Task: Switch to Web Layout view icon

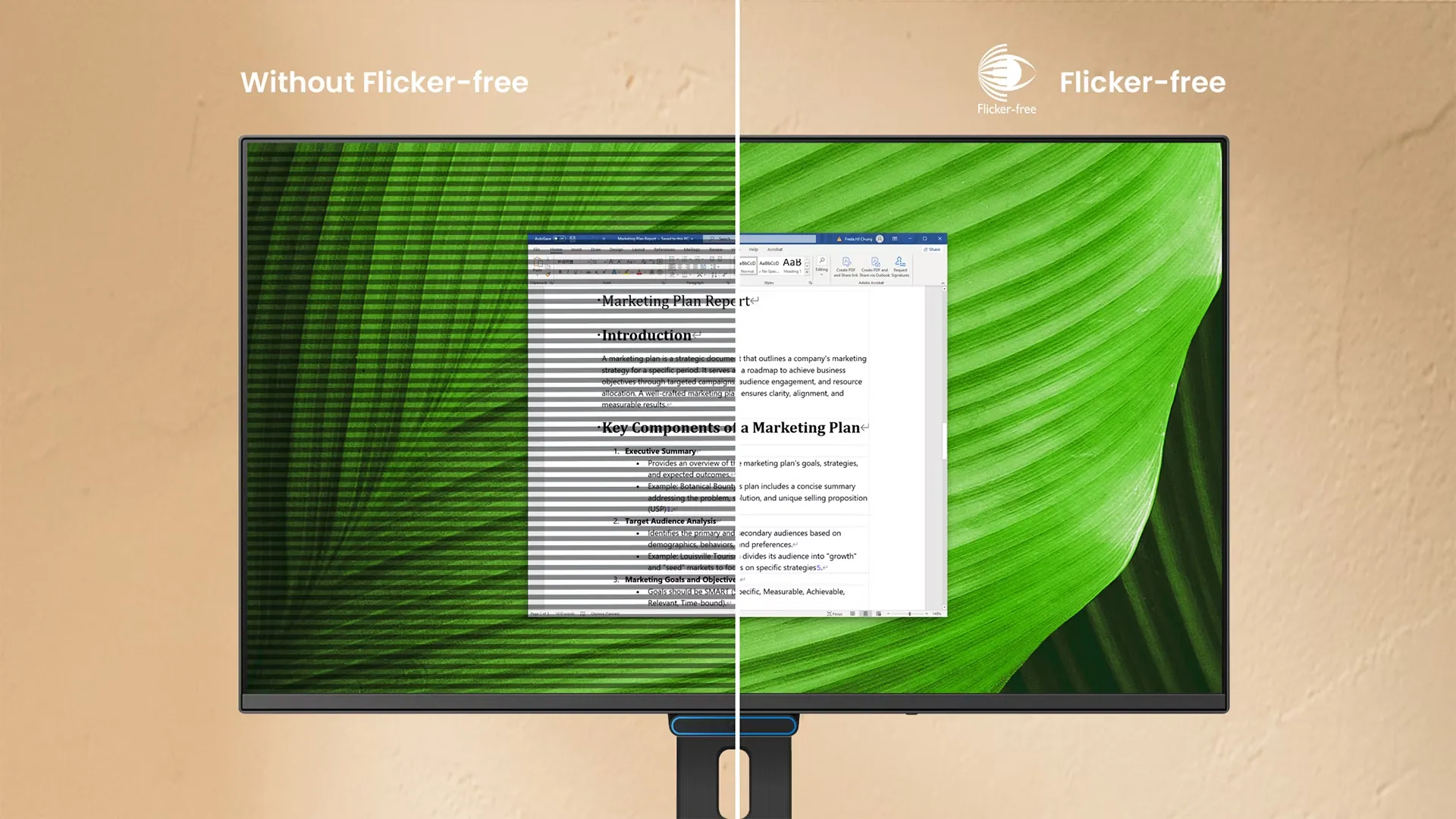Action: click(x=878, y=613)
